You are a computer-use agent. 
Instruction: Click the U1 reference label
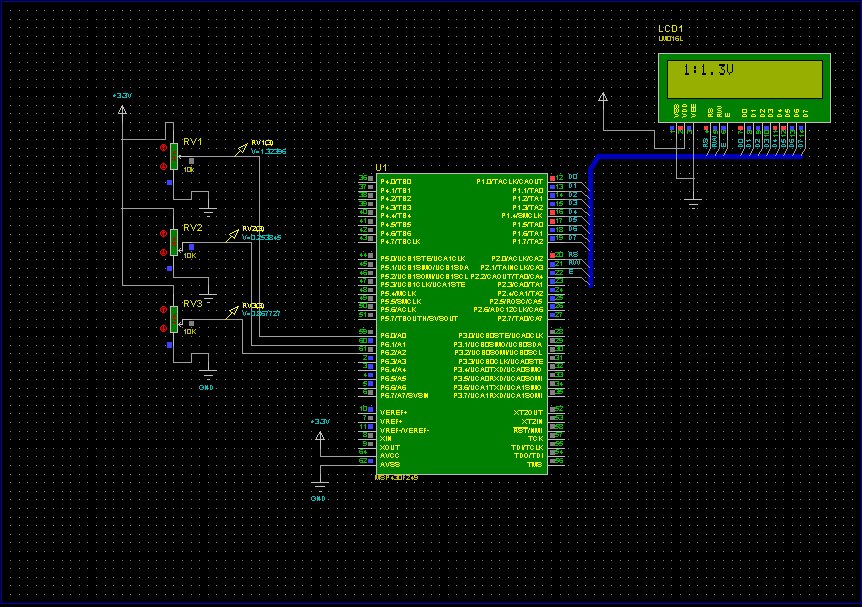[381, 168]
